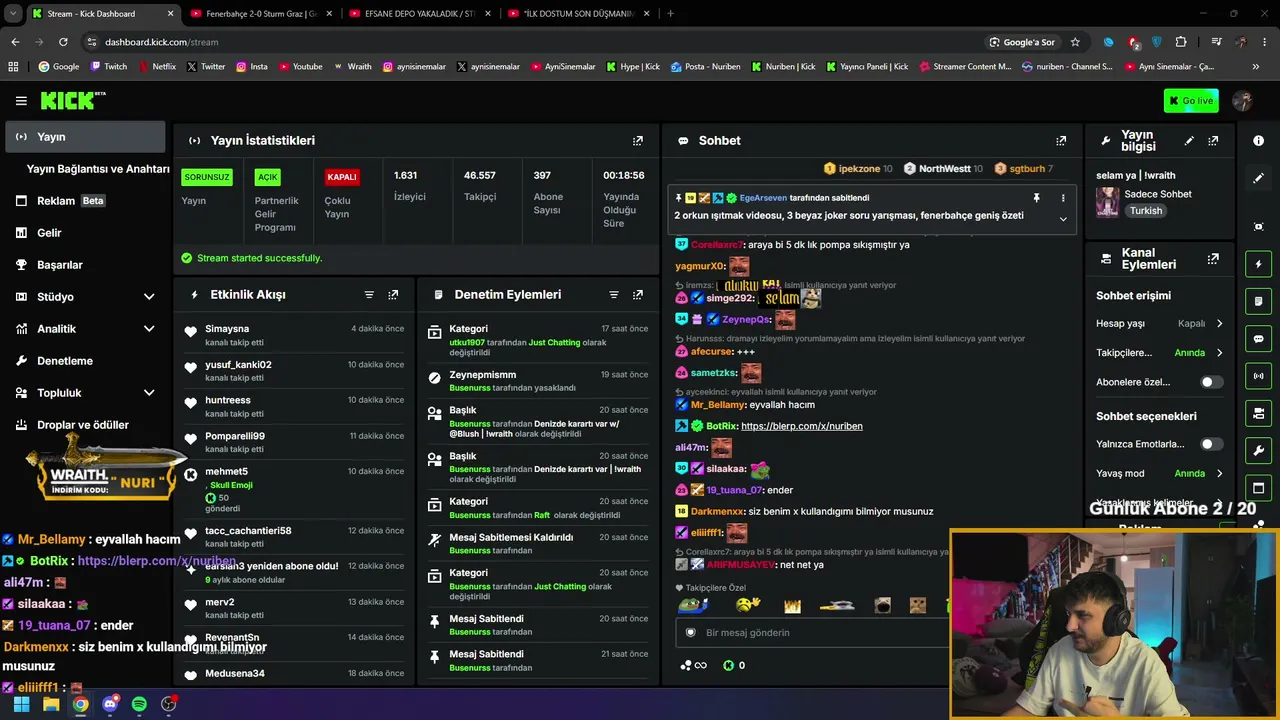The width and height of the screenshot is (1280, 720).
Task: Open the browser tab search dropdown
Action: [14, 14]
